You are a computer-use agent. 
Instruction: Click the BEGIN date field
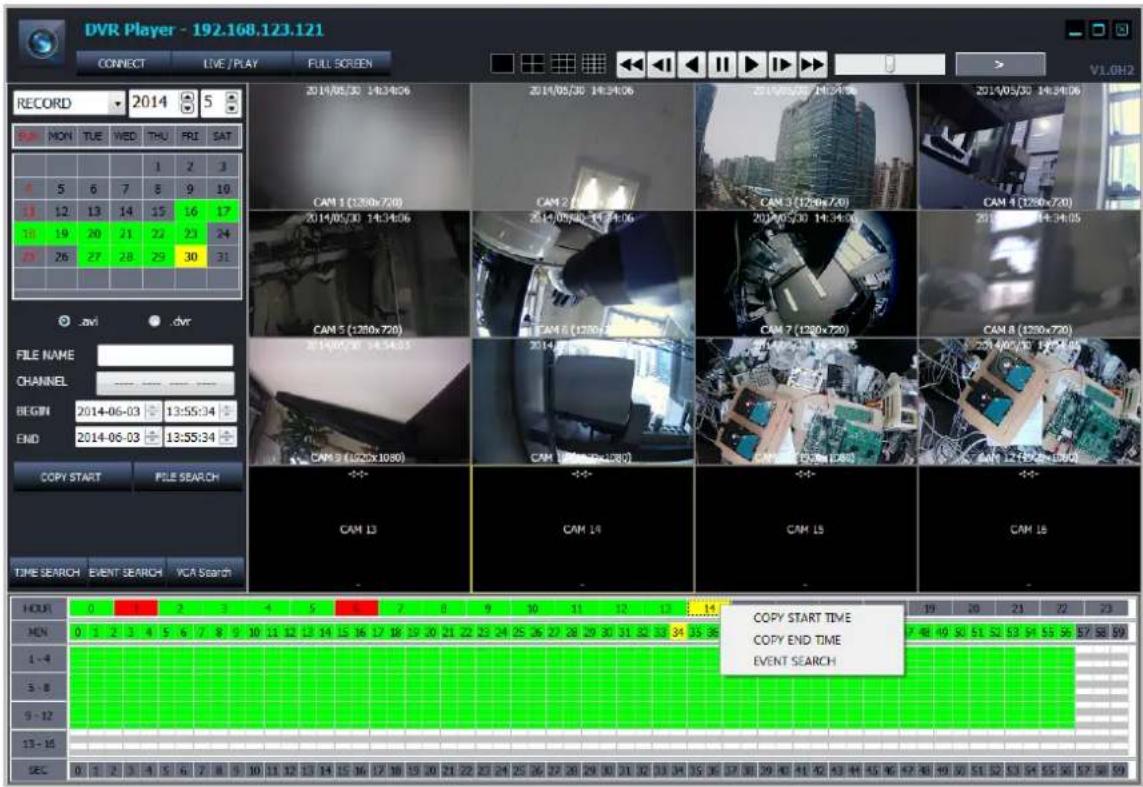[110, 412]
